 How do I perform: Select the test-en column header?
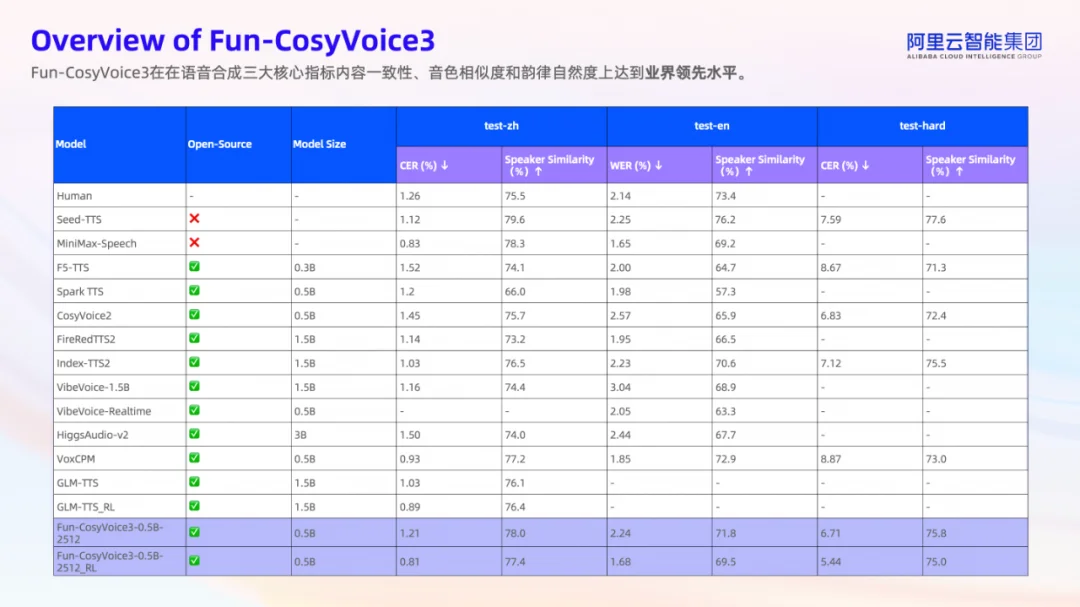[x=712, y=126]
